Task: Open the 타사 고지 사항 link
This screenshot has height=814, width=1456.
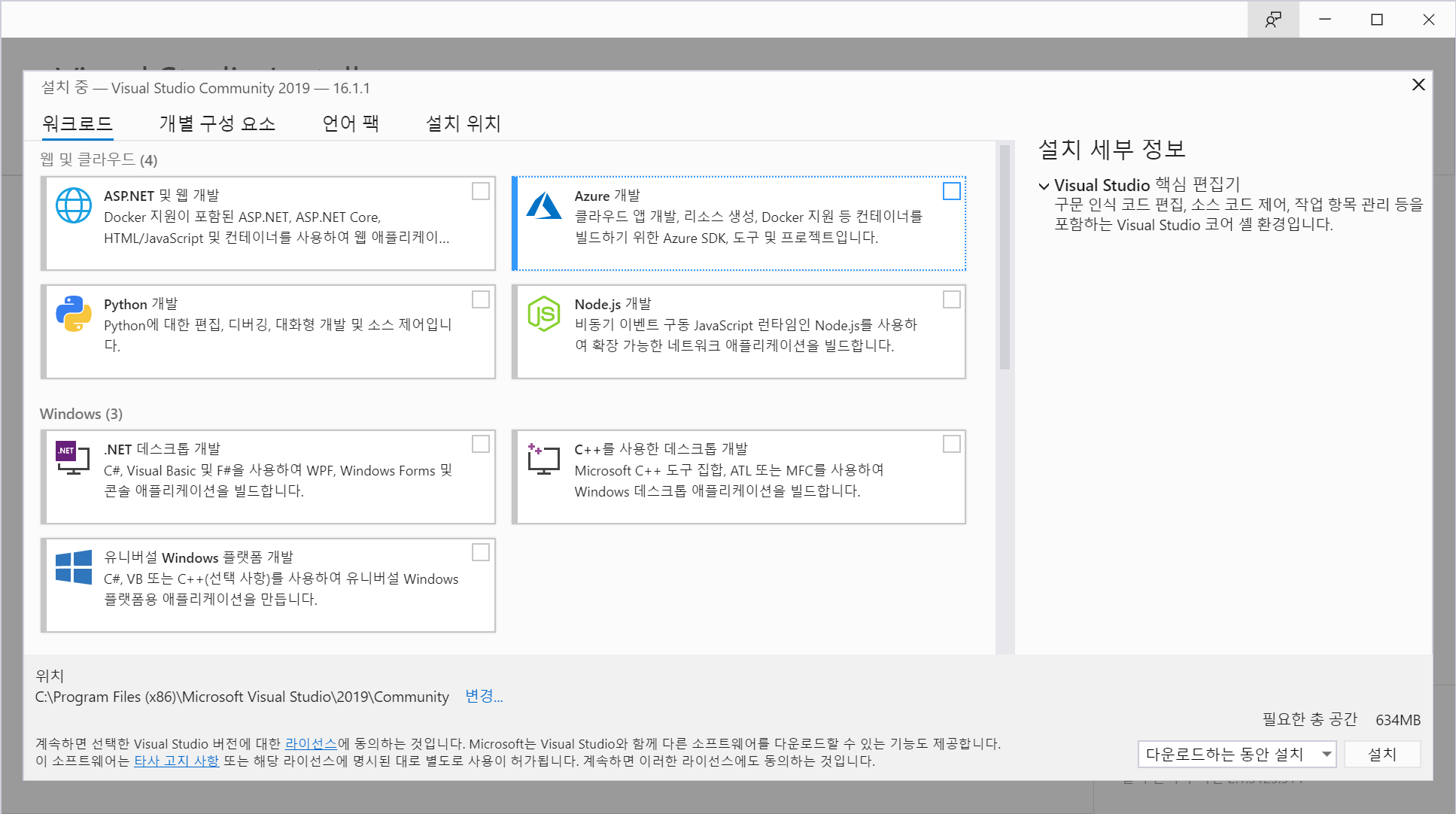Action: [x=177, y=761]
